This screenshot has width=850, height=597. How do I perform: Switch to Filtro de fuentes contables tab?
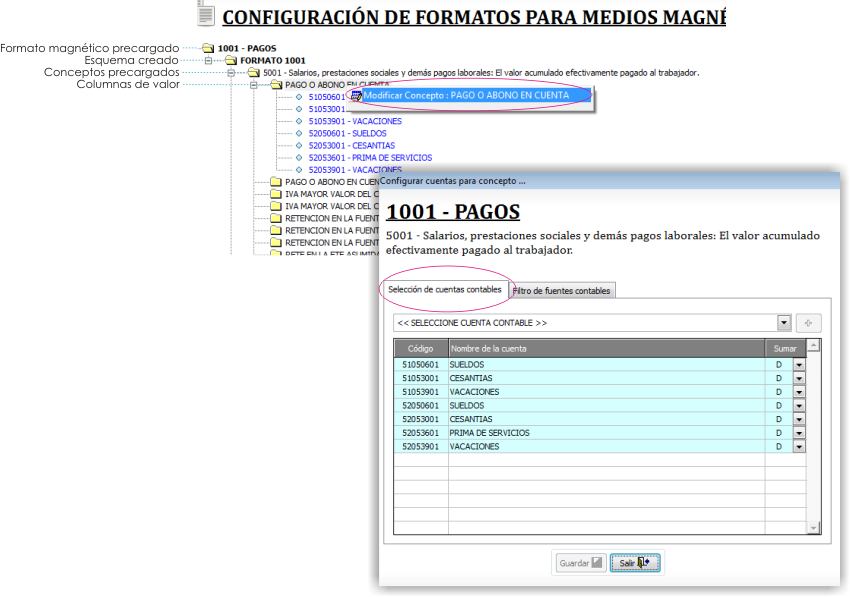pos(562,291)
